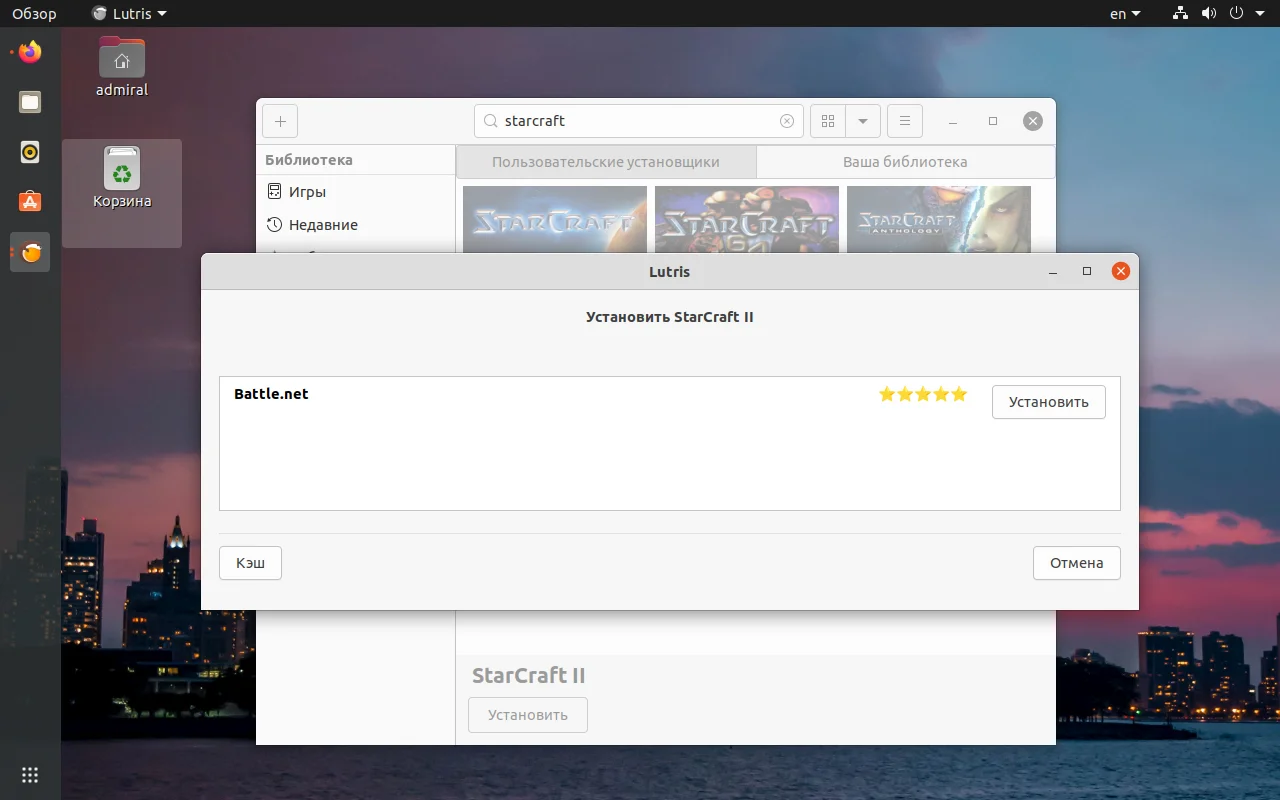
Task: Clear the starcraft search field
Action: coord(787,121)
